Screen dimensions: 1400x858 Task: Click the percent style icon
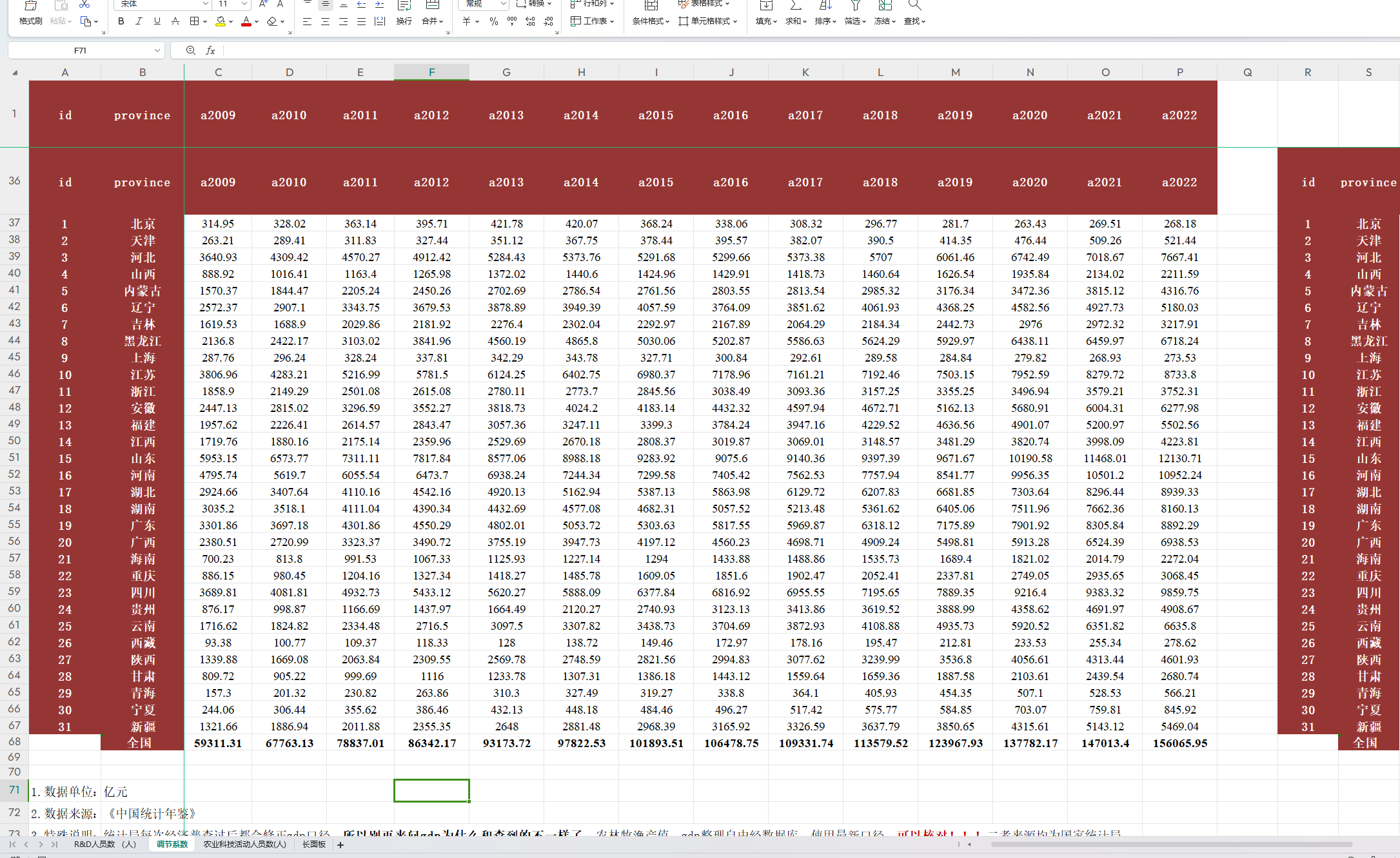(493, 21)
